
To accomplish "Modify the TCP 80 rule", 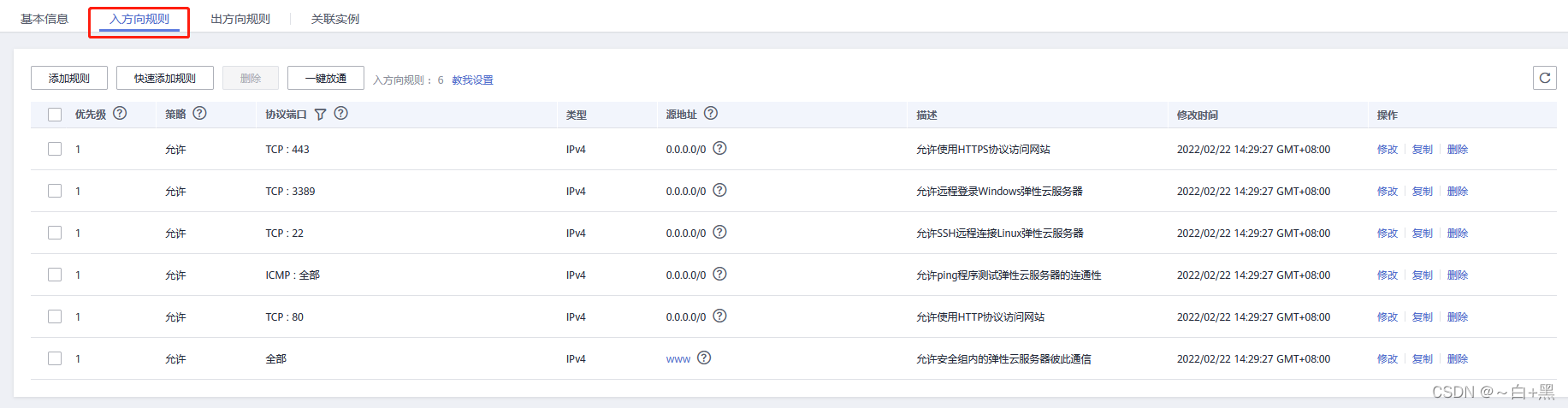I will pos(1388,316).
